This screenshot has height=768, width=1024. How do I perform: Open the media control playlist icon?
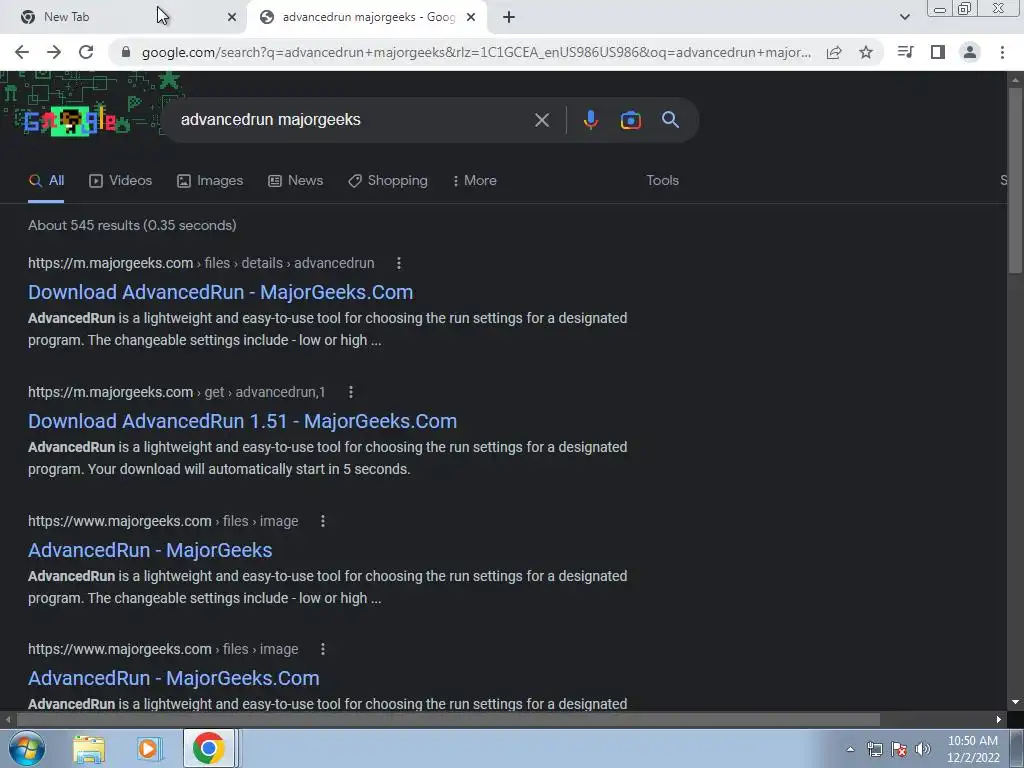pos(906,52)
